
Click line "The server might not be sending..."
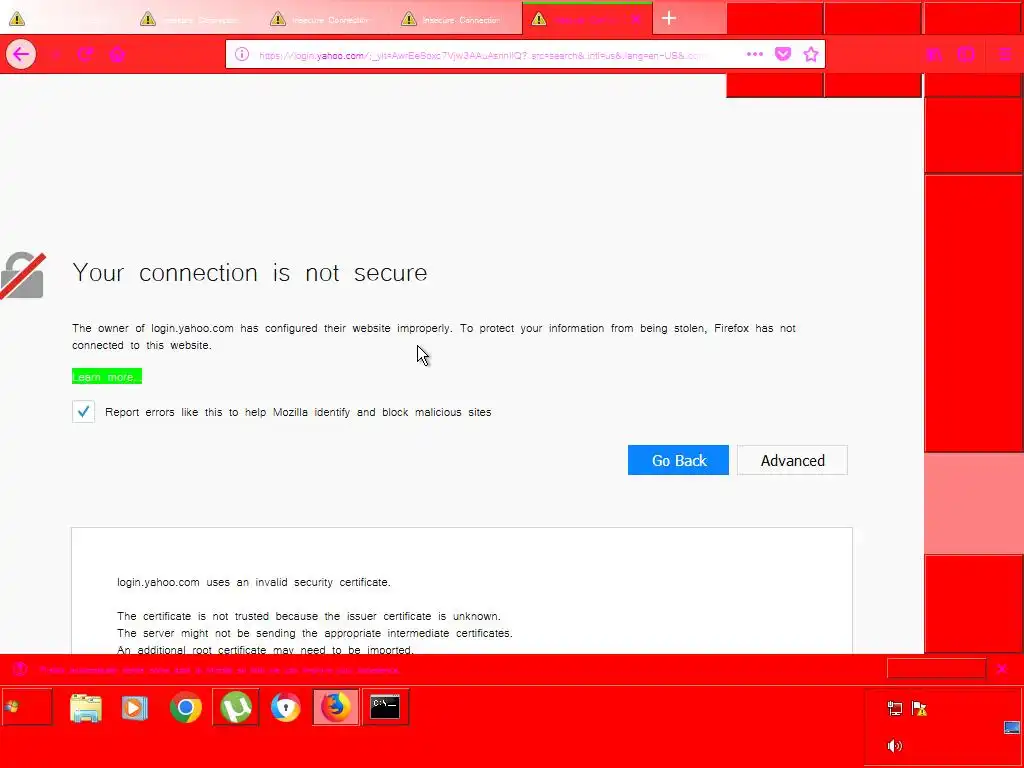click(x=315, y=633)
